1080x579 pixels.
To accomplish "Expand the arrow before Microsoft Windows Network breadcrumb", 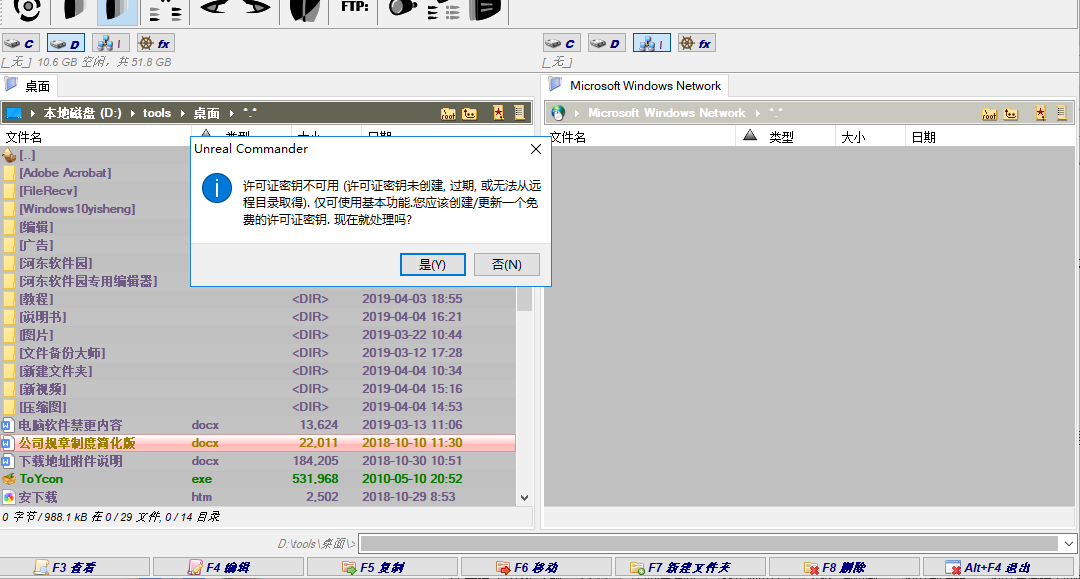I will pos(577,113).
